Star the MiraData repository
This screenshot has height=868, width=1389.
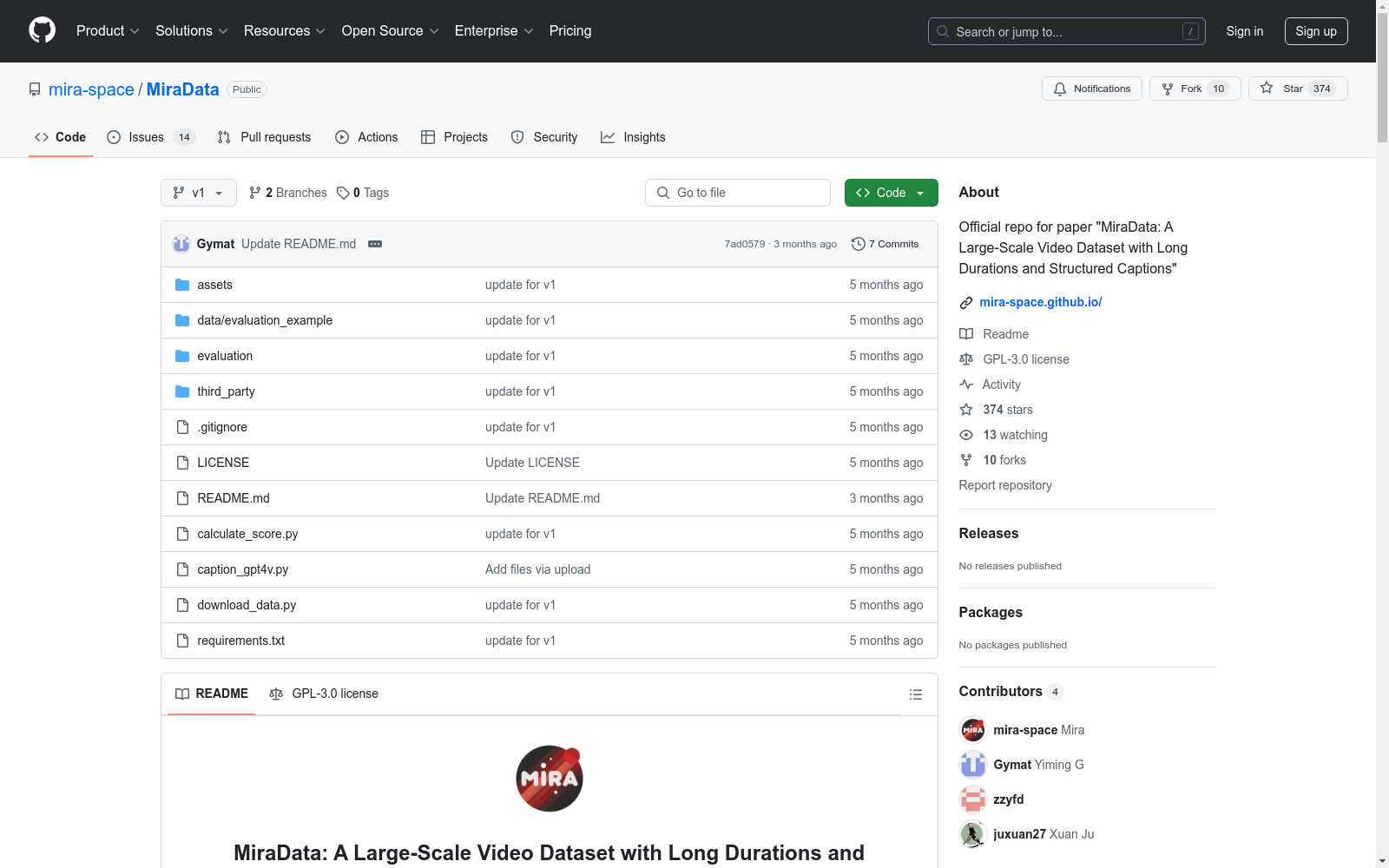click(1298, 89)
